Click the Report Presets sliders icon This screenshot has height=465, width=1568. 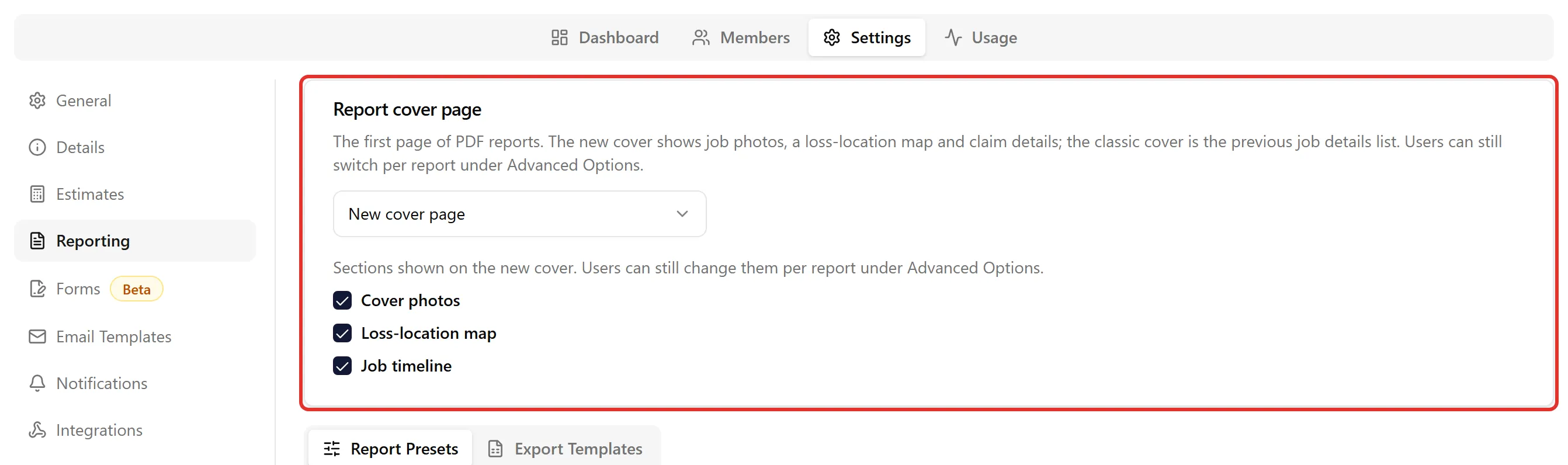pyautogui.click(x=332, y=449)
